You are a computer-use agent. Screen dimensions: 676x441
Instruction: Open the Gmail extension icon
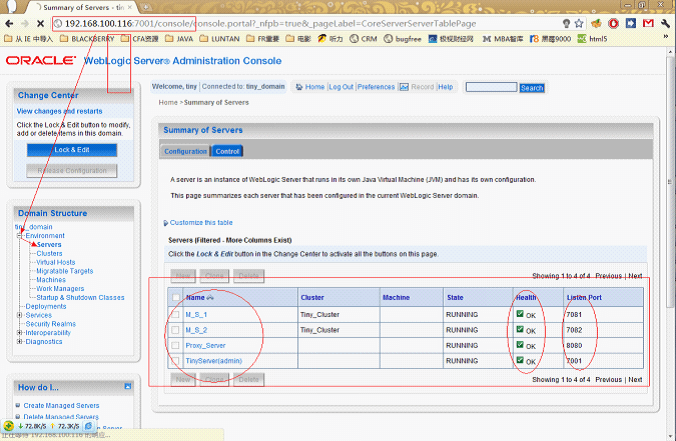pos(648,23)
